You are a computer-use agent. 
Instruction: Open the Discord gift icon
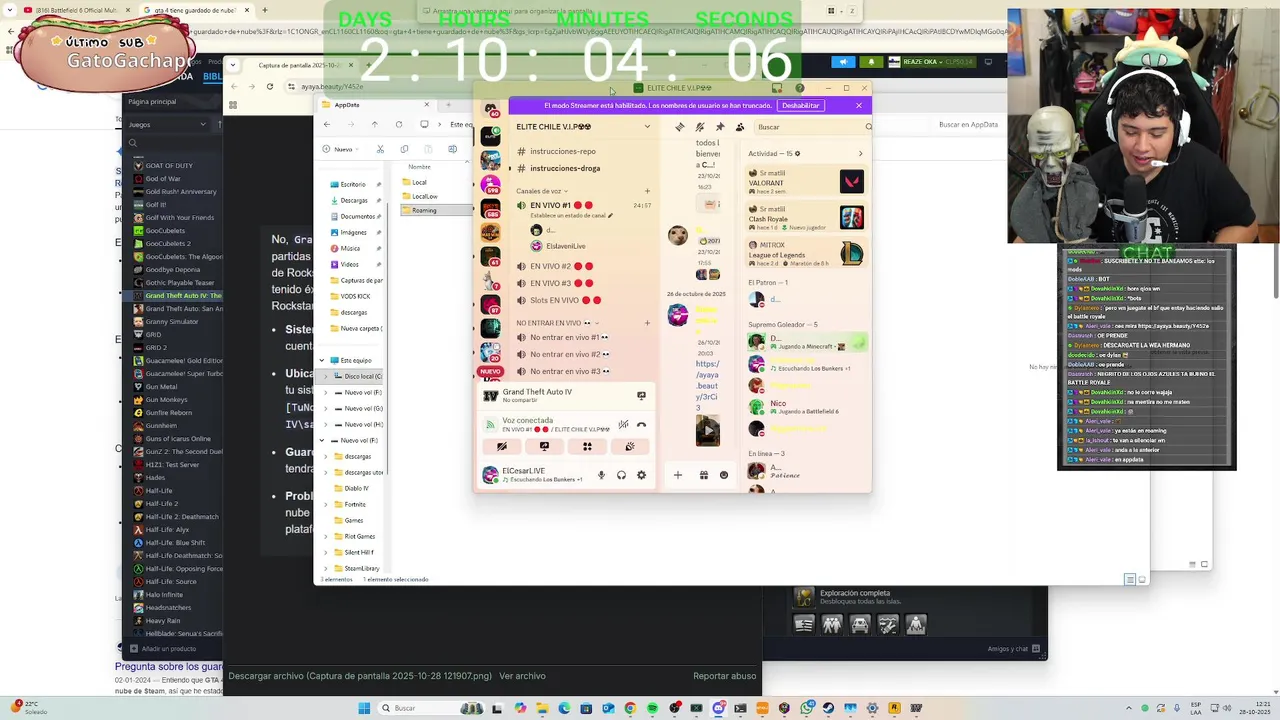[703, 475]
